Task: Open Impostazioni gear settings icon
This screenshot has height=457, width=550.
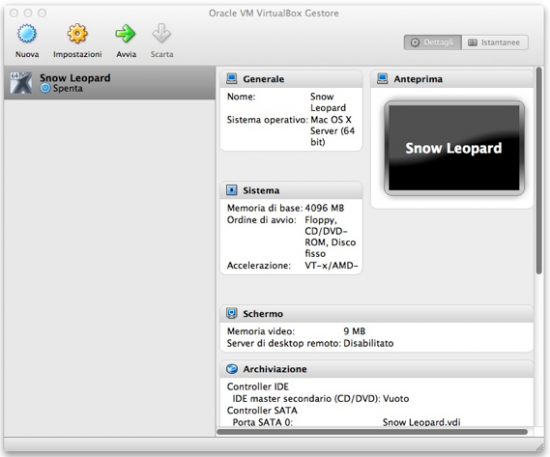Action: tap(77, 34)
